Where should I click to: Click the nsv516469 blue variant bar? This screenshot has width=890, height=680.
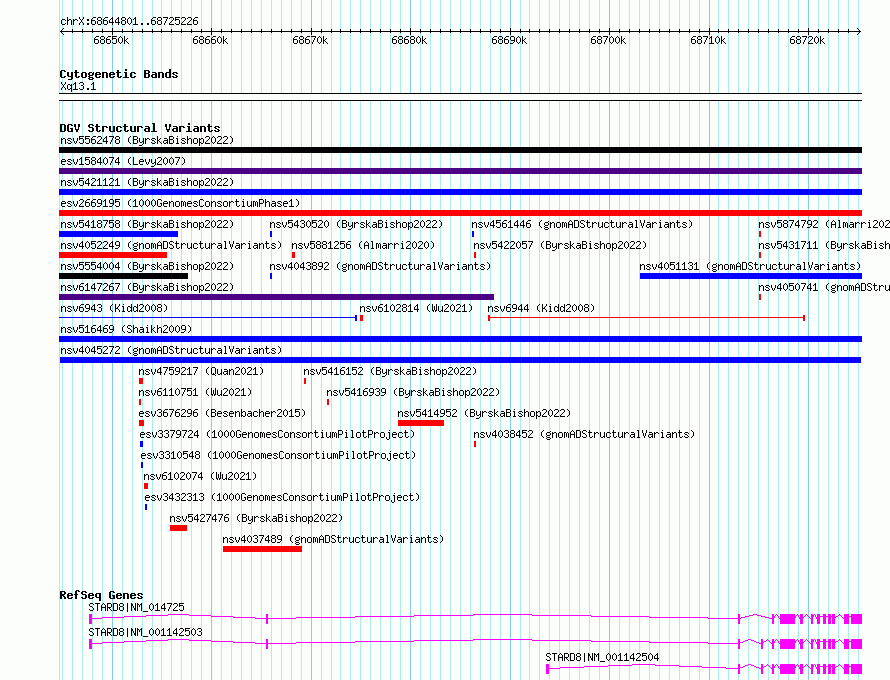pos(460,339)
